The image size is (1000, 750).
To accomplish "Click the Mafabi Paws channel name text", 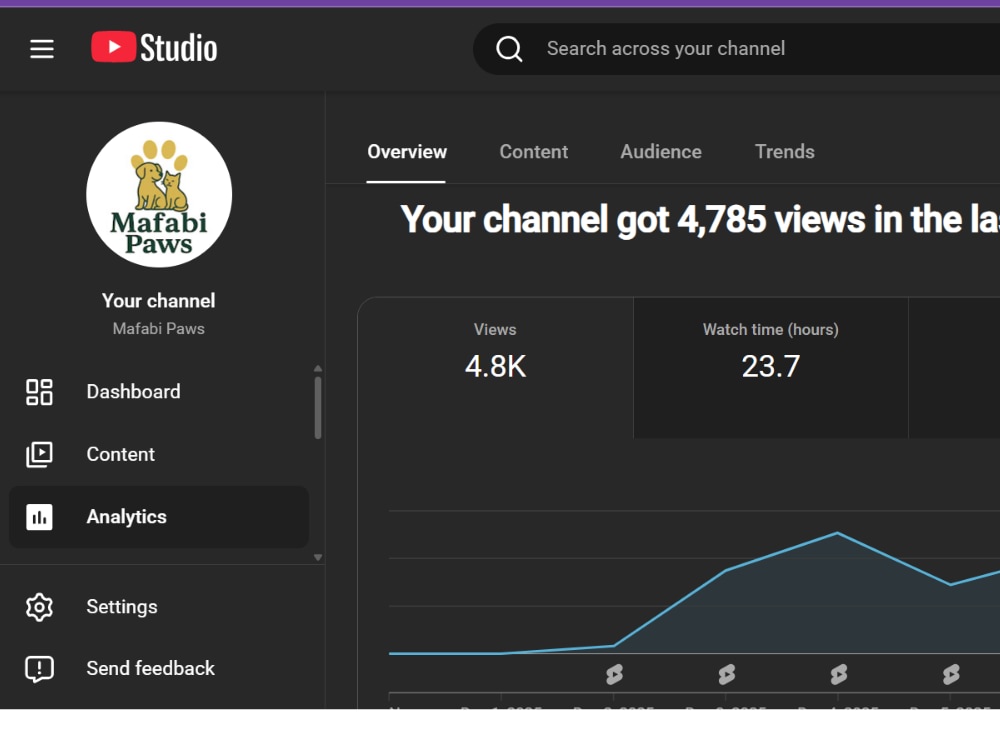I will pyautogui.click(x=158, y=328).
